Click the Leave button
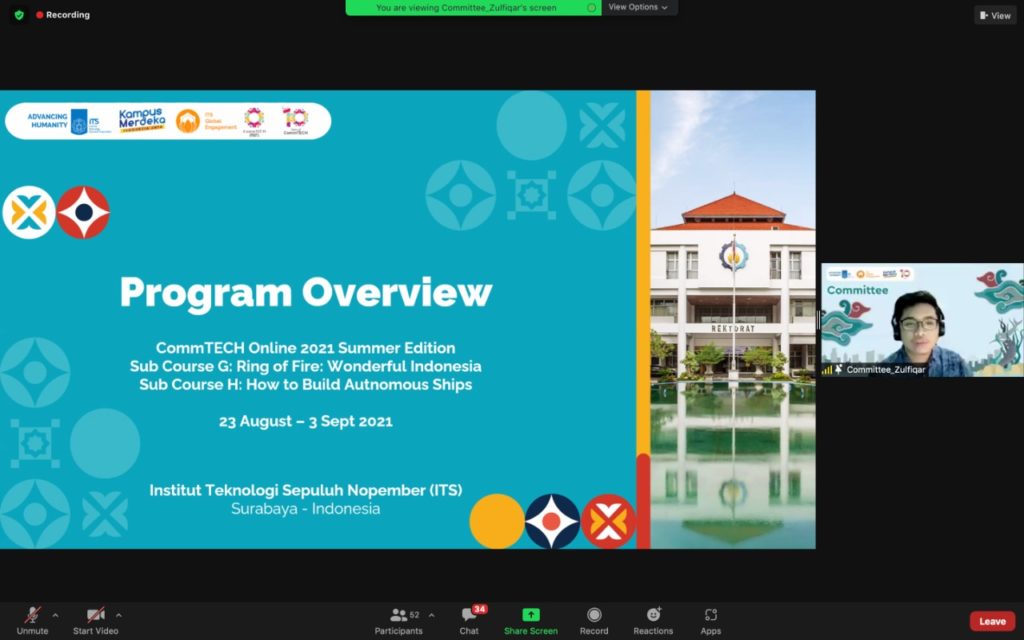 tap(991, 620)
